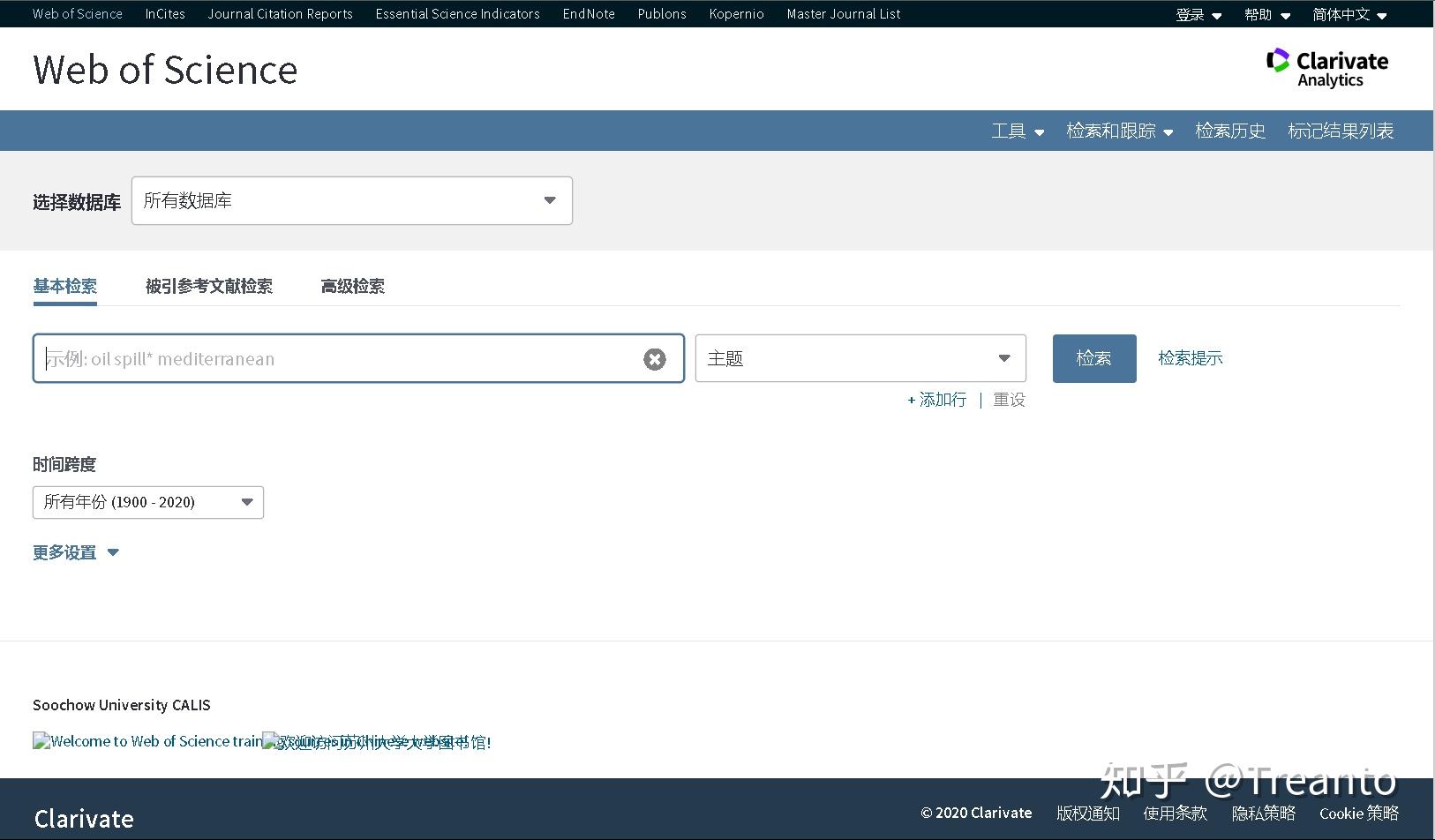The height and width of the screenshot is (840, 1435).
Task: Open the EndNote link
Action: click(x=589, y=14)
